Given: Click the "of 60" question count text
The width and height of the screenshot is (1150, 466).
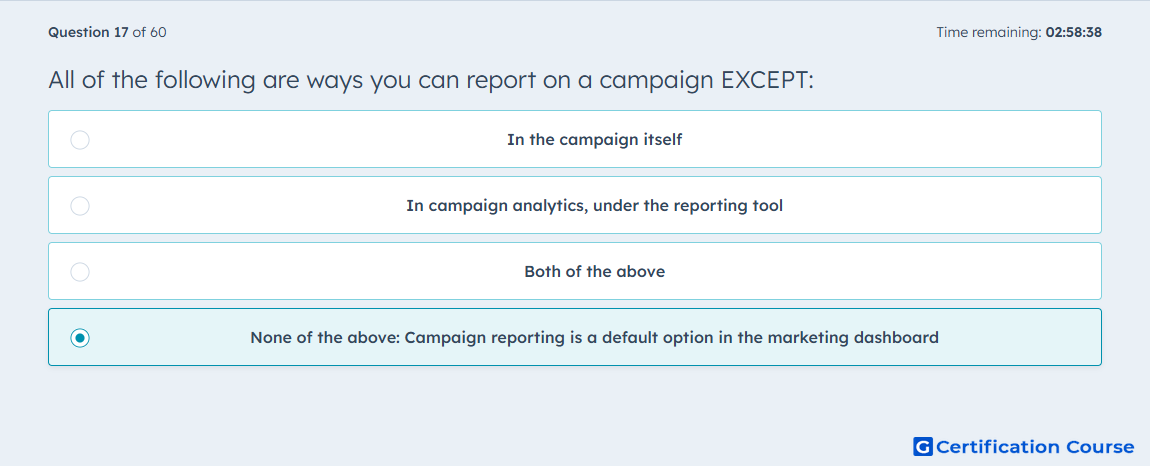Looking at the screenshot, I should [149, 32].
